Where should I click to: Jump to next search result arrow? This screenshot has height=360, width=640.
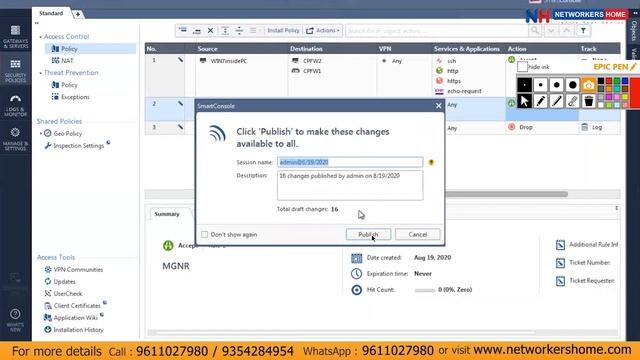(x=551, y=31)
